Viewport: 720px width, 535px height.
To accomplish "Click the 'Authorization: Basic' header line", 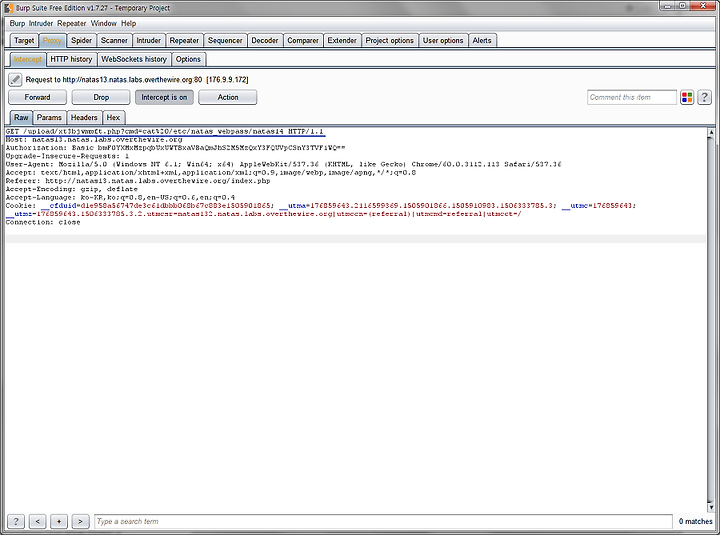I will click(175, 148).
